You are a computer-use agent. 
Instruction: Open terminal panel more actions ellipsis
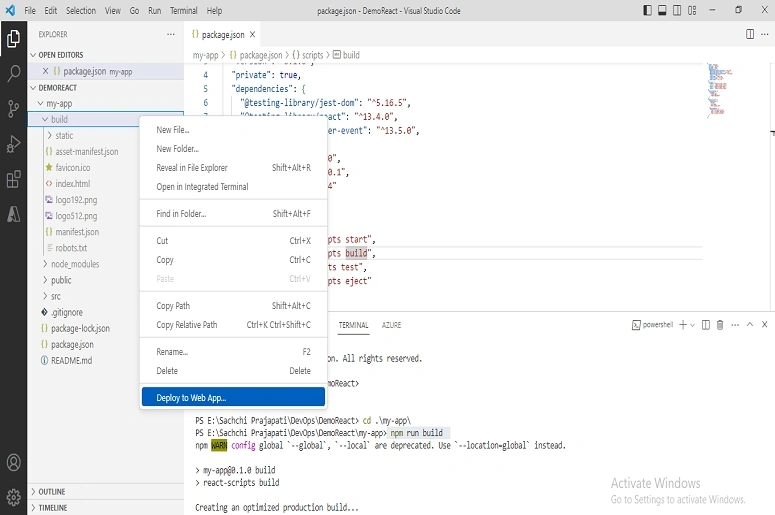[735, 325]
